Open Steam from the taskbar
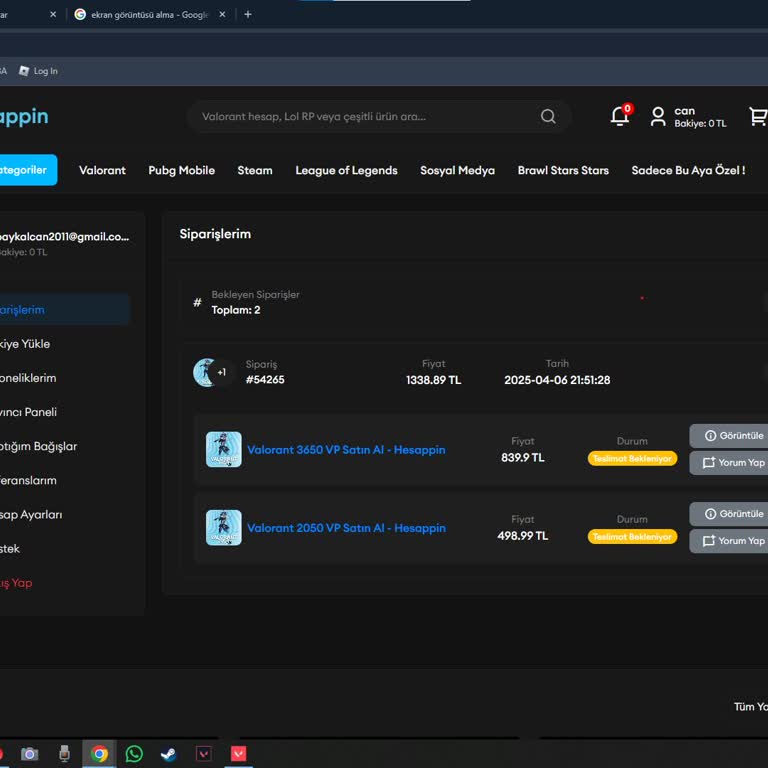The image size is (768, 768). [x=168, y=753]
